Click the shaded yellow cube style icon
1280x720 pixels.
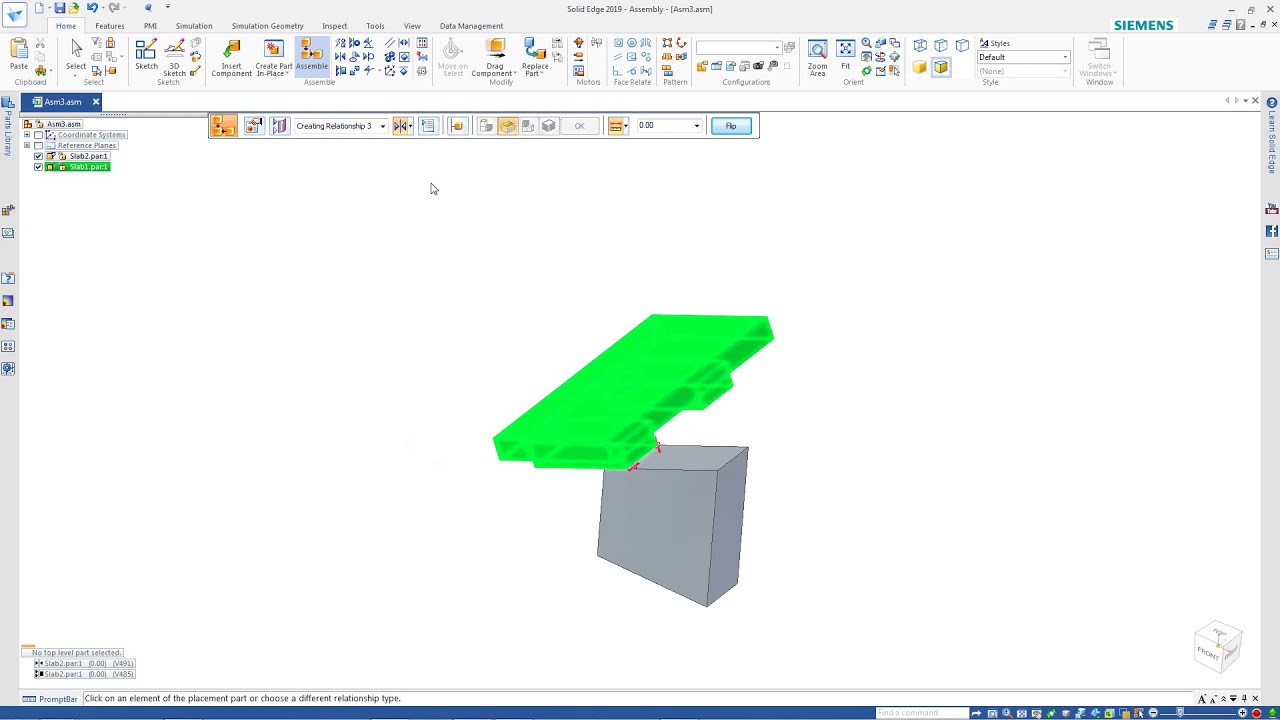tap(919, 68)
